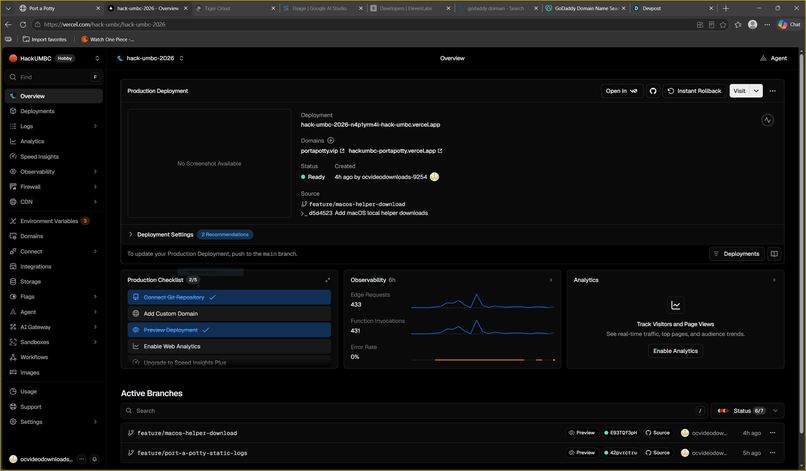
Task: Click the Instant Rollback button
Action: click(694, 91)
